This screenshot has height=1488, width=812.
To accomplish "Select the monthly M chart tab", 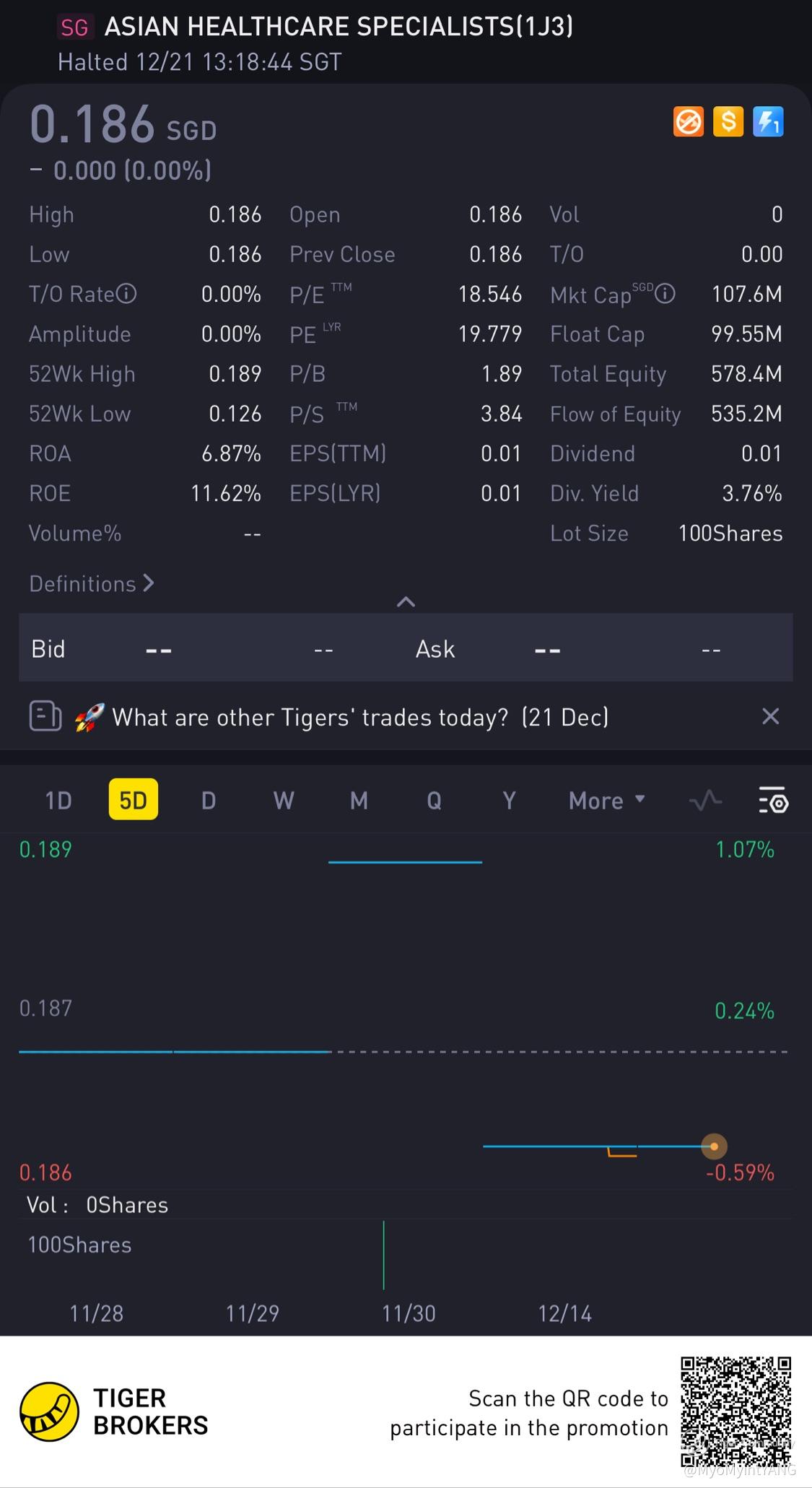I will tap(359, 801).
